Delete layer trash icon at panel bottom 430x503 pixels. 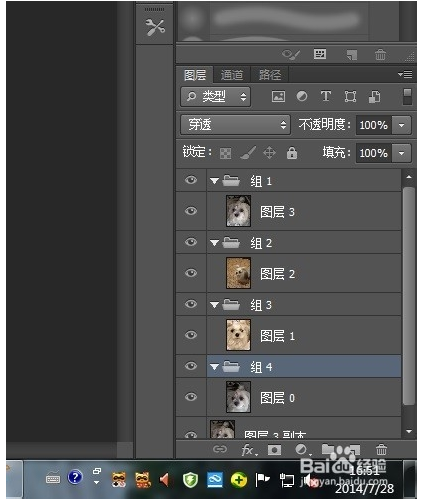click(x=381, y=450)
